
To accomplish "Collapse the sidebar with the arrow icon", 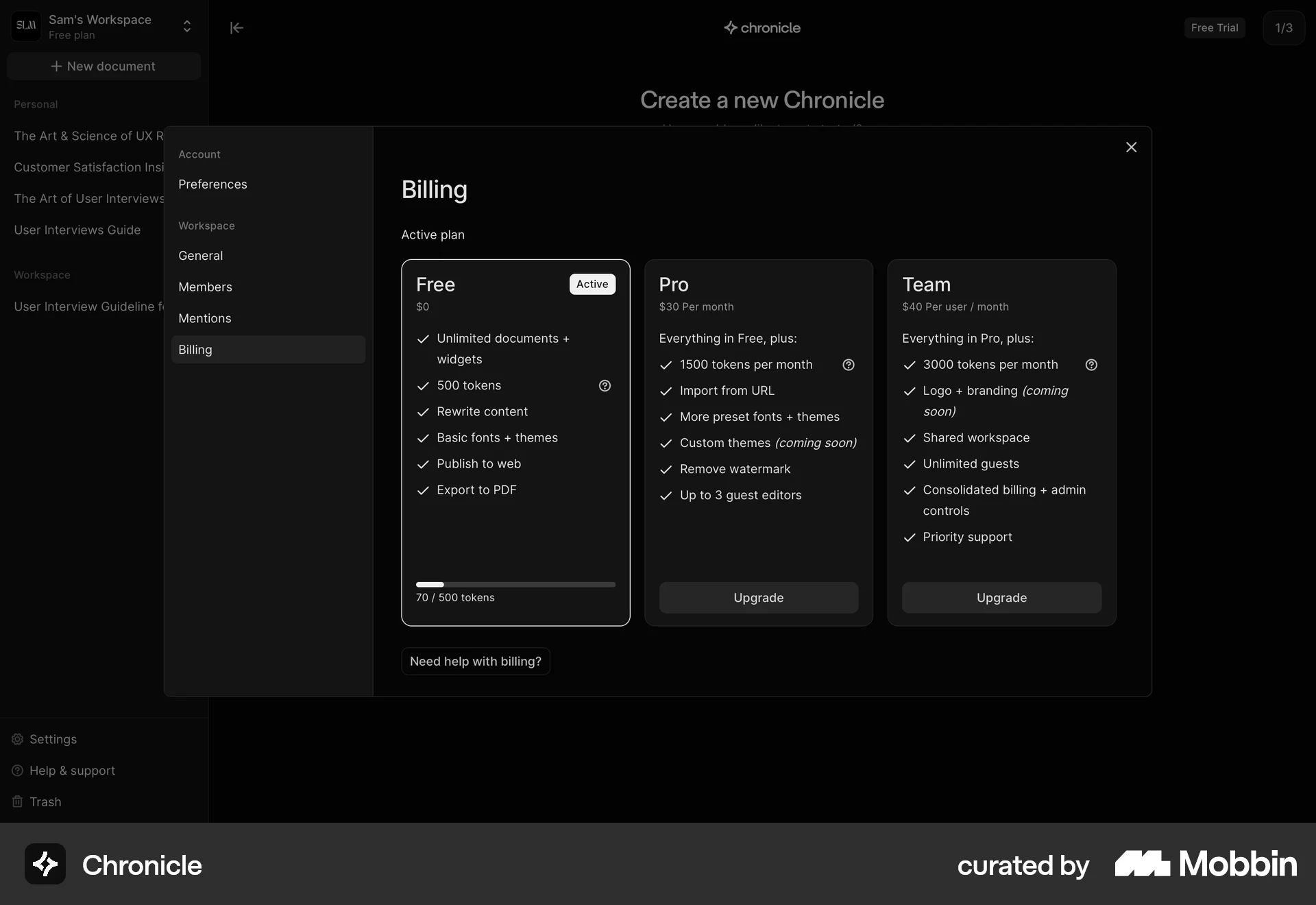I will point(236,28).
